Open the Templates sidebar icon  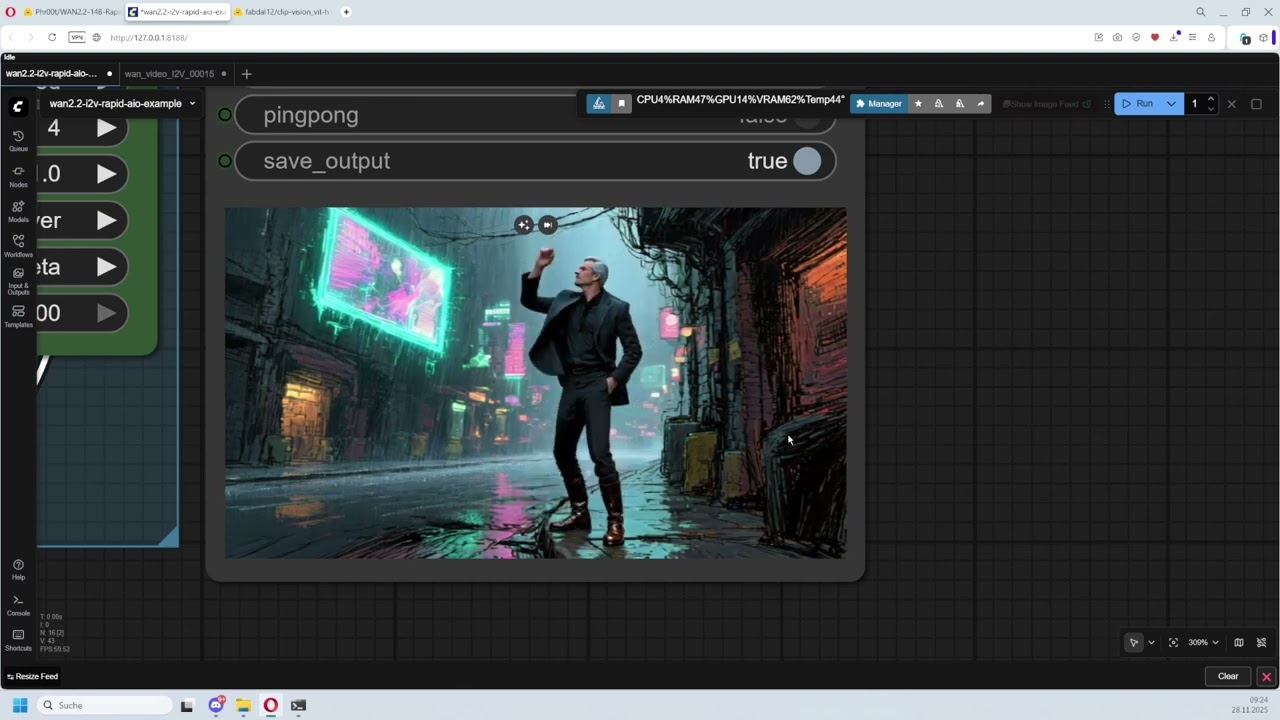[x=18, y=317]
